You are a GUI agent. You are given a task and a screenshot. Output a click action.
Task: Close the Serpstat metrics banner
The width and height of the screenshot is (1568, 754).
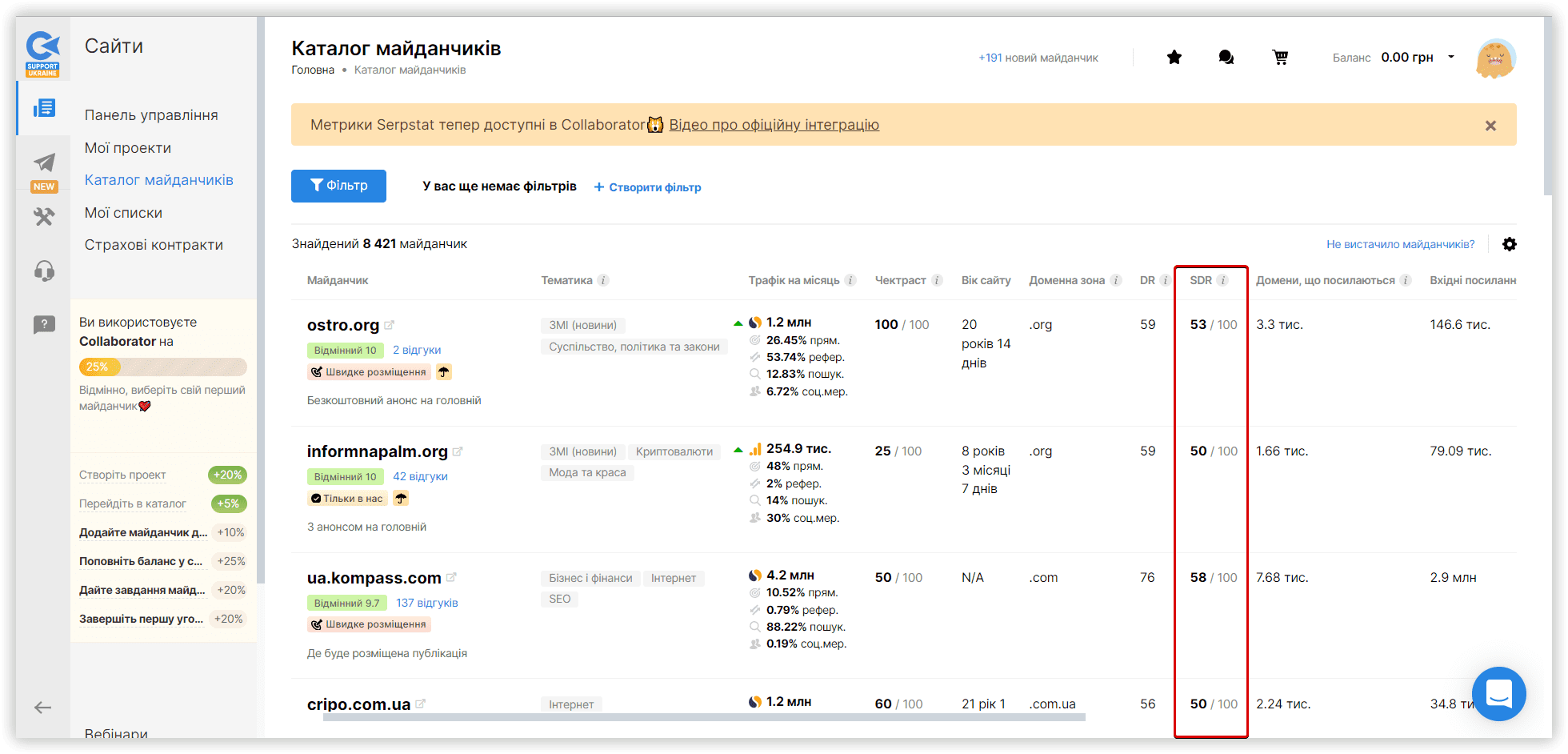1490,126
